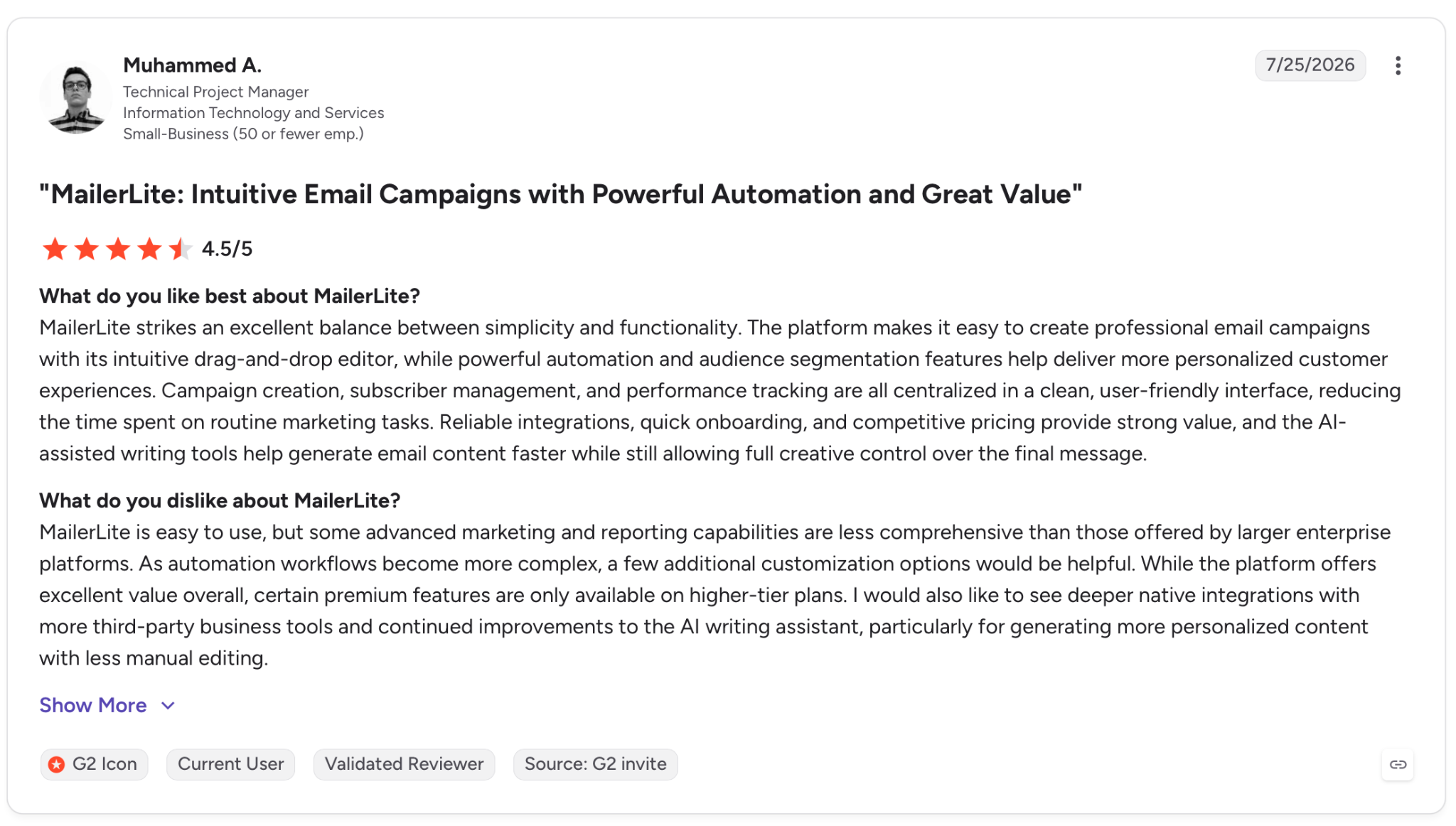The image size is (1456, 826).
Task: Click the chevron next to Show More
Action: [168, 706]
